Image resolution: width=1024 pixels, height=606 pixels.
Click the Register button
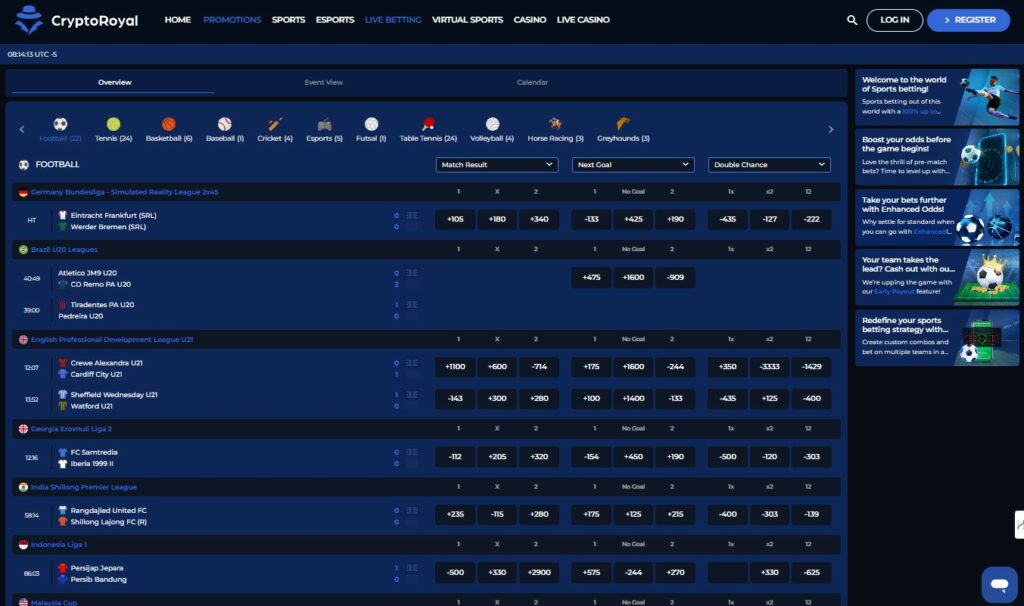point(968,20)
